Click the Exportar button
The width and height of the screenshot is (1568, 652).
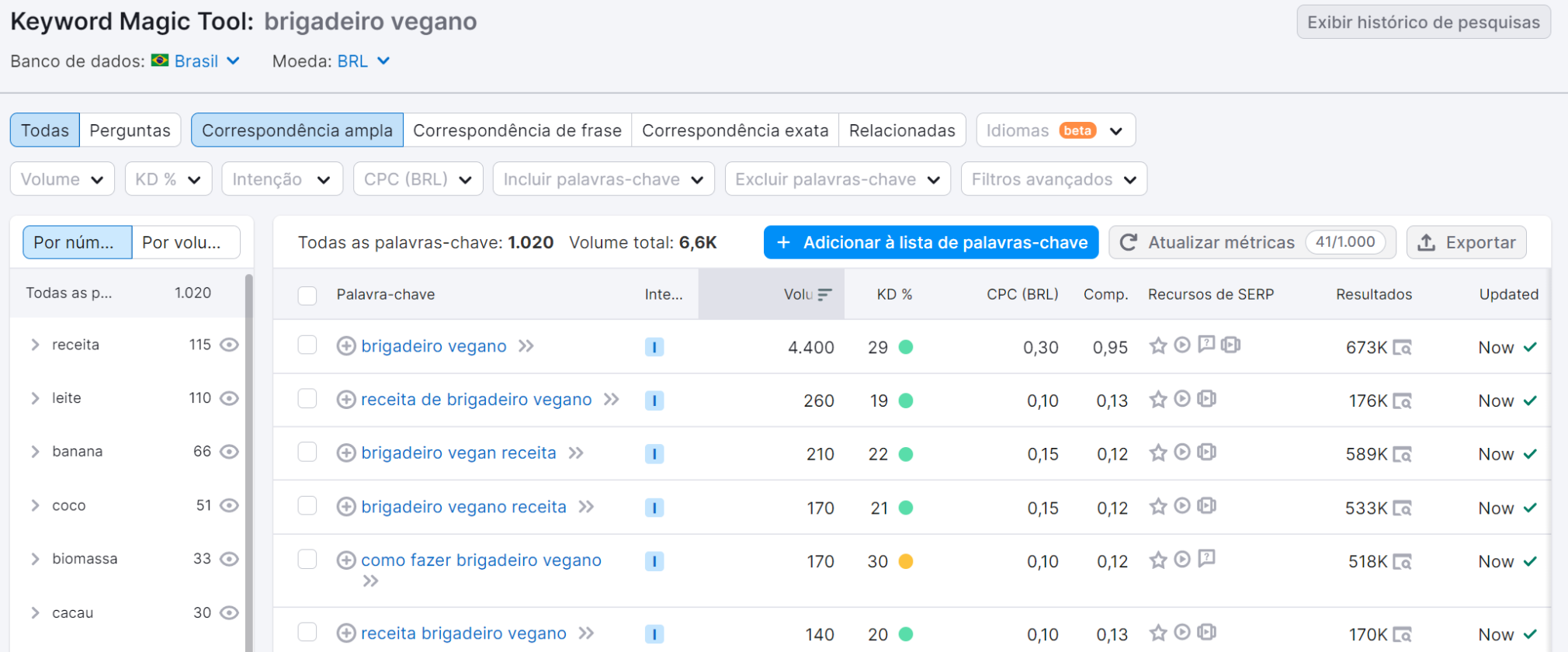(1466, 242)
